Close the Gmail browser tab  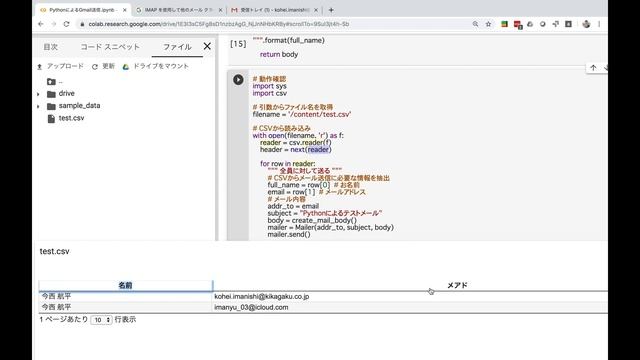(x=316, y=10)
